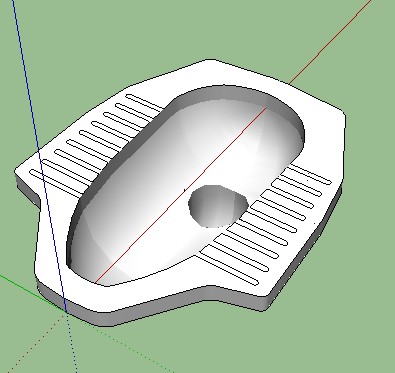
Task: Click the axes origin point
Action: [x=66, y=312]
